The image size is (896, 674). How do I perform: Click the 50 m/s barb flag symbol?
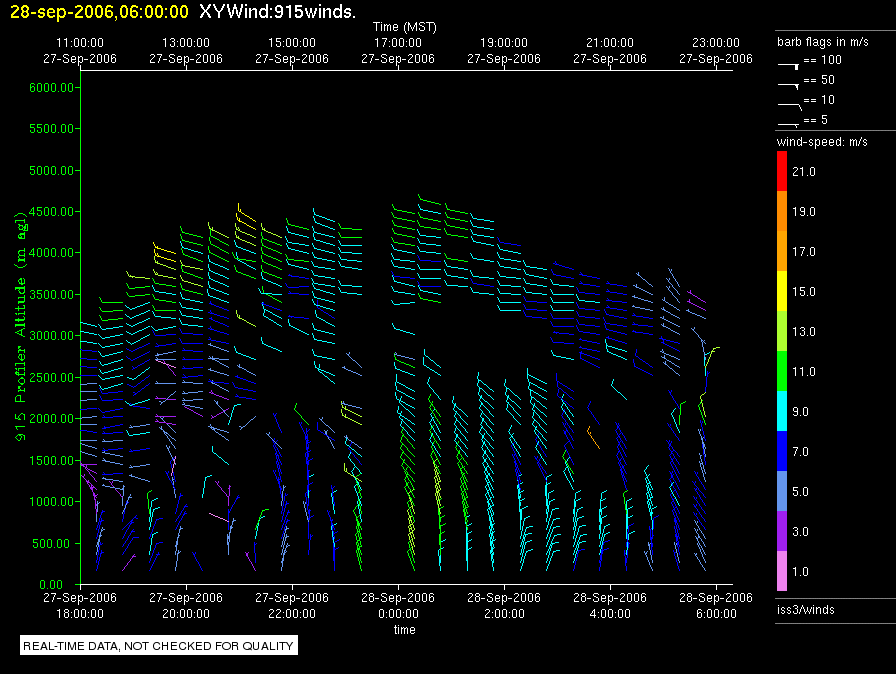tap(788, 85)
